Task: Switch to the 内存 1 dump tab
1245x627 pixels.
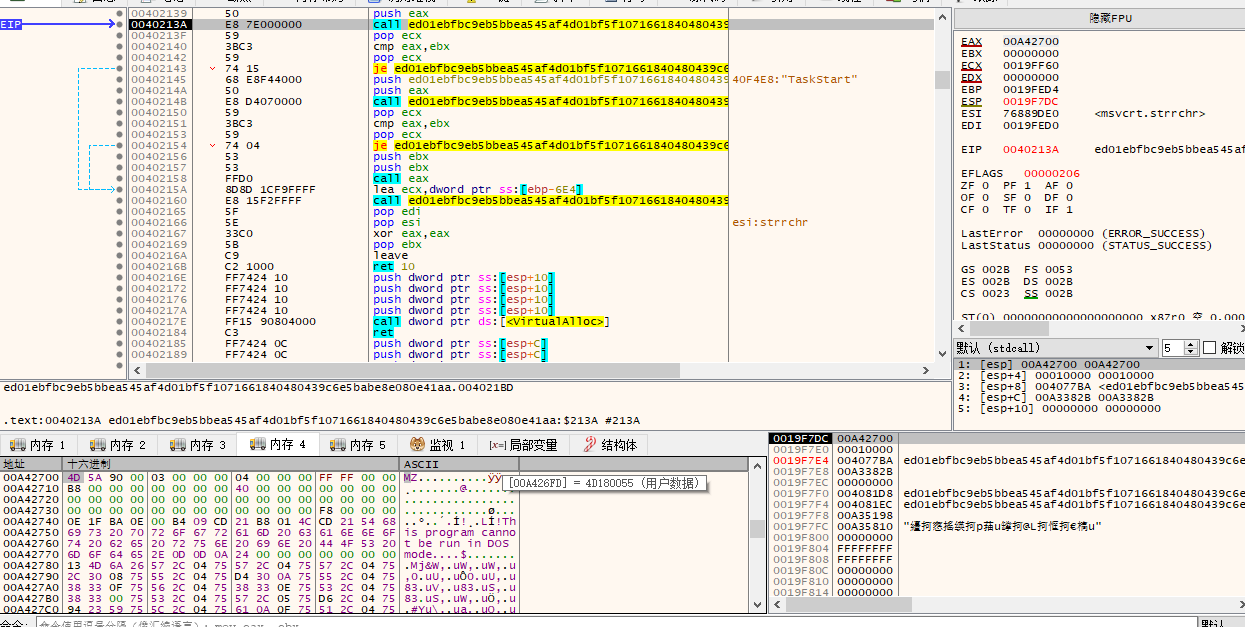Action: [x=38, y=445]
